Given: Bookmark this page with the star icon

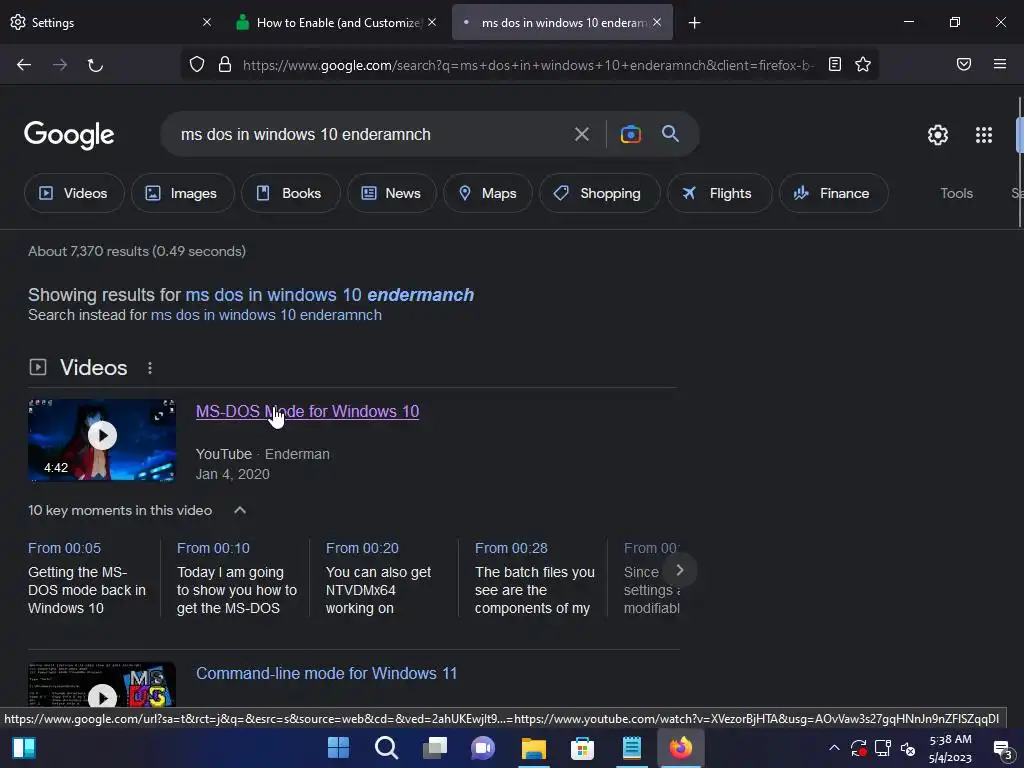Looking at the screenshot, I should (863, 64).
